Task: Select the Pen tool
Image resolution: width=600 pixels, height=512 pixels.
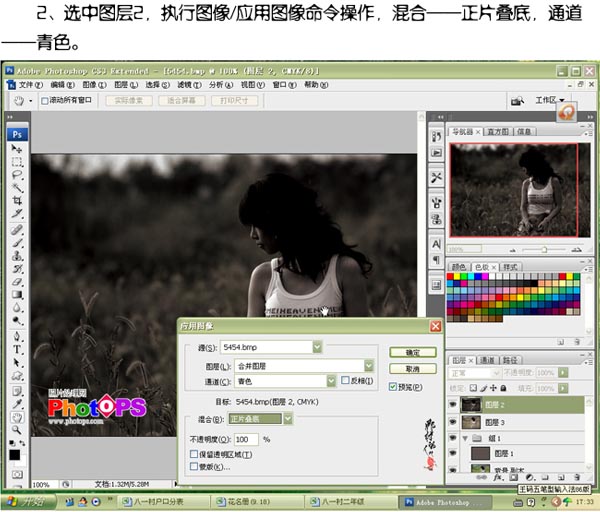Action: tap(17, 336)
